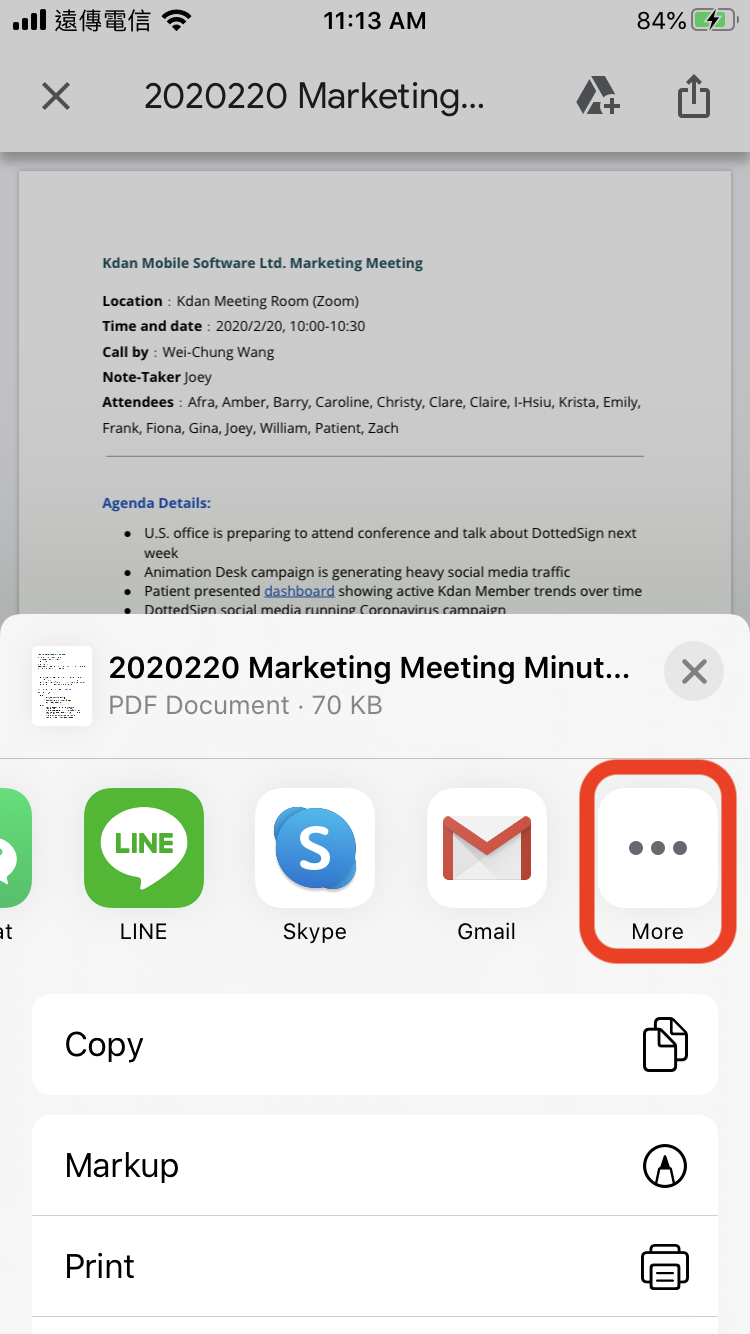Viewport: 750px width, 1334px height.
Task: Tap the Copy action
Action: point(375,1044)
